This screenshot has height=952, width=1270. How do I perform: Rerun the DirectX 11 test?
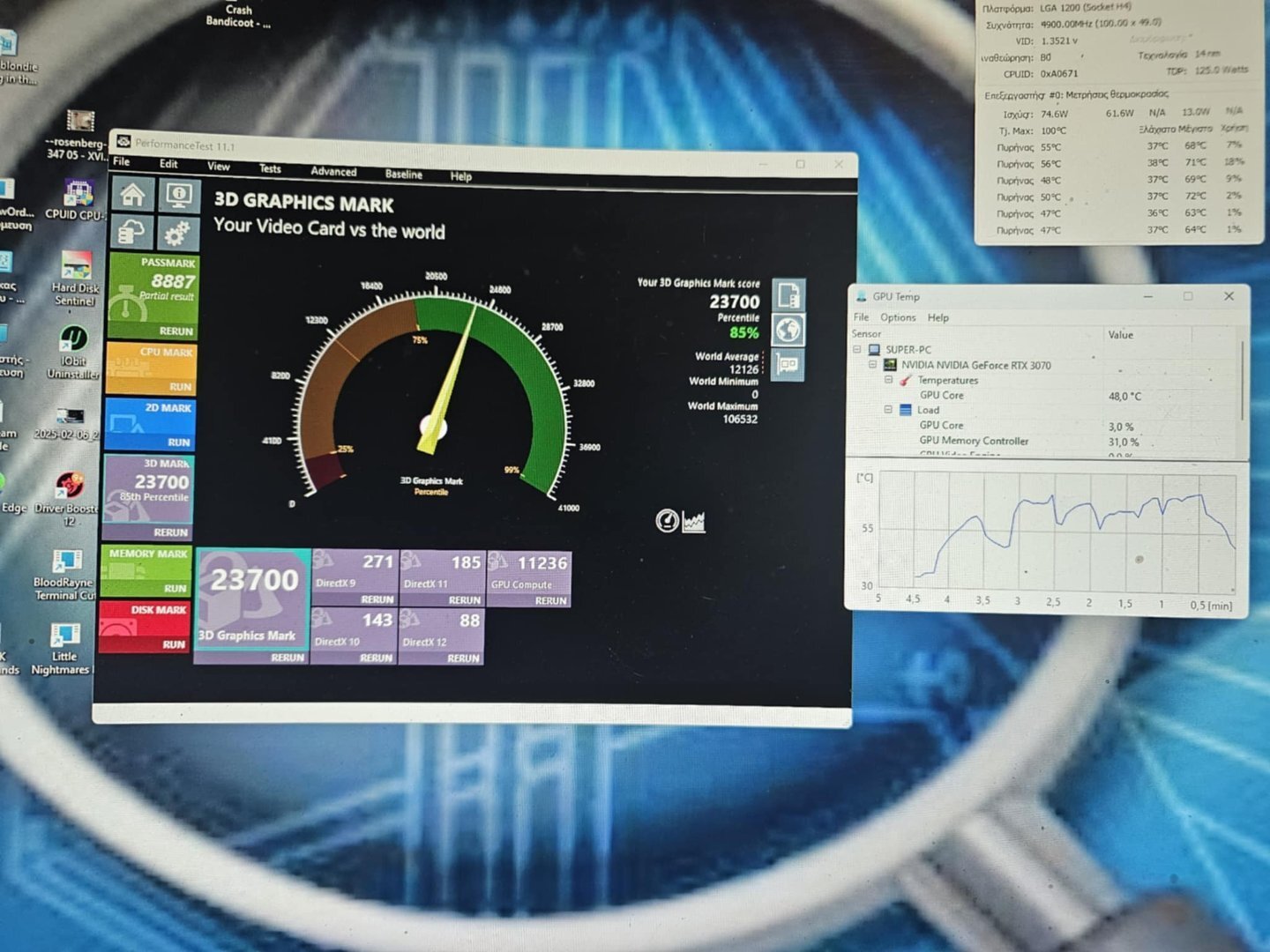[x=465, y=600]
